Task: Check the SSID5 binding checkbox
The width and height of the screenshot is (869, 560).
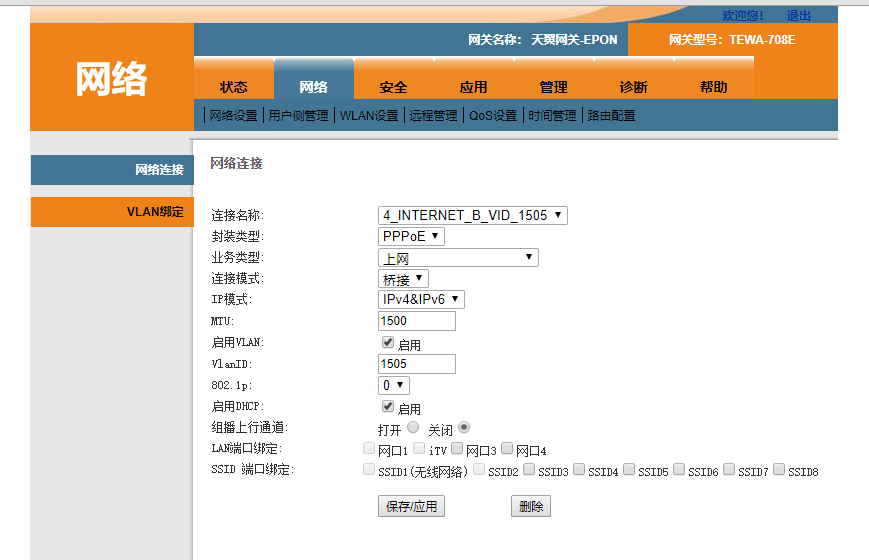Action: point(628,470)
